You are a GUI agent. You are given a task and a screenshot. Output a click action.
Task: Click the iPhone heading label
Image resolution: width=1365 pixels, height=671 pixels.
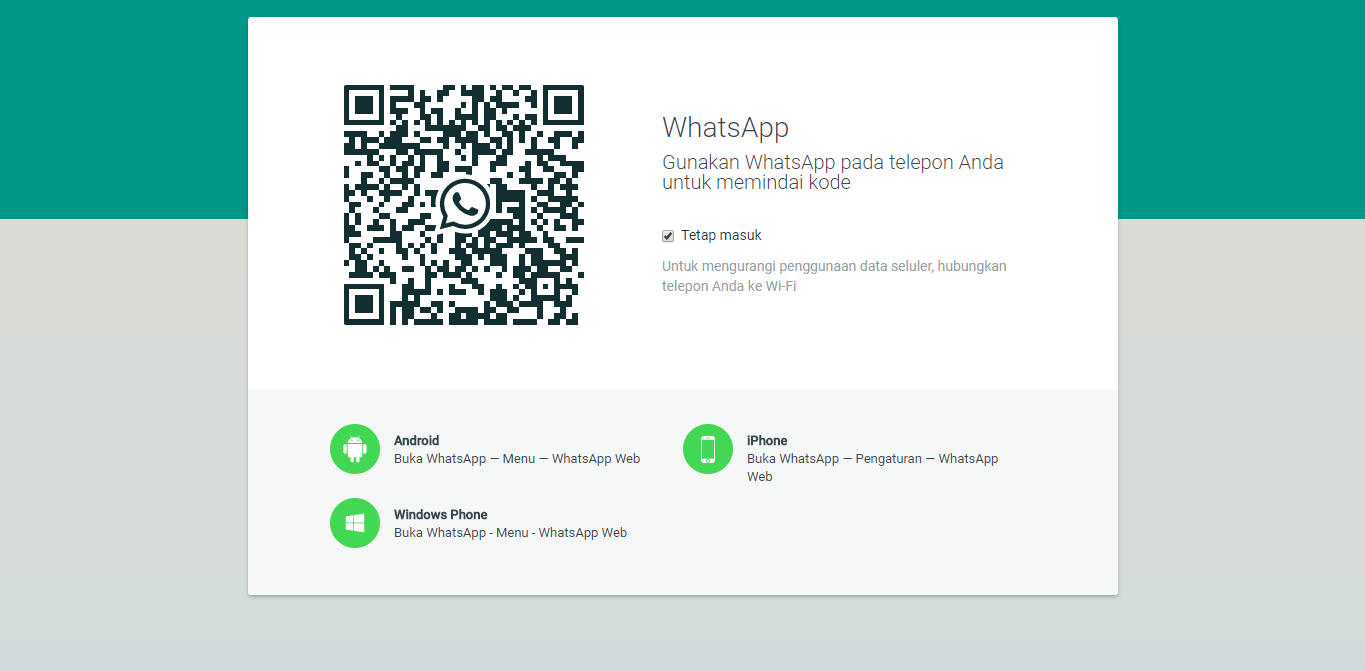[x=767, y=441]
